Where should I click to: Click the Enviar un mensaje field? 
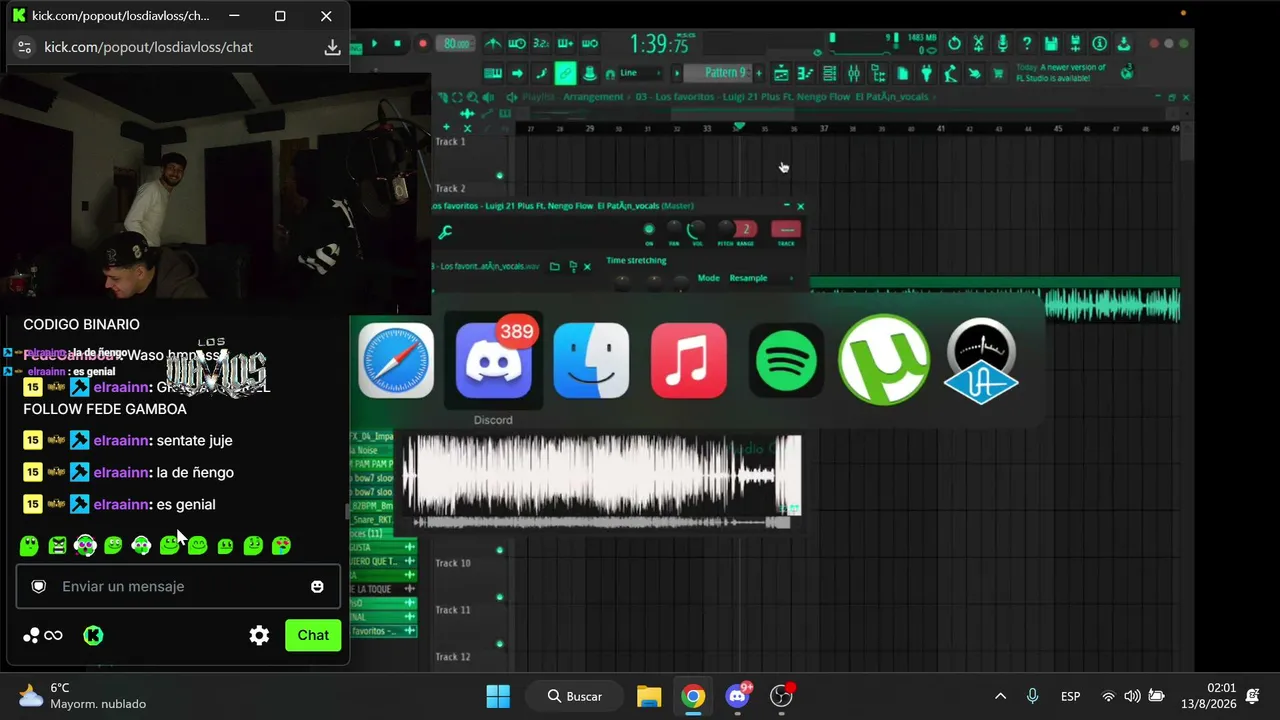pos(178,586)
